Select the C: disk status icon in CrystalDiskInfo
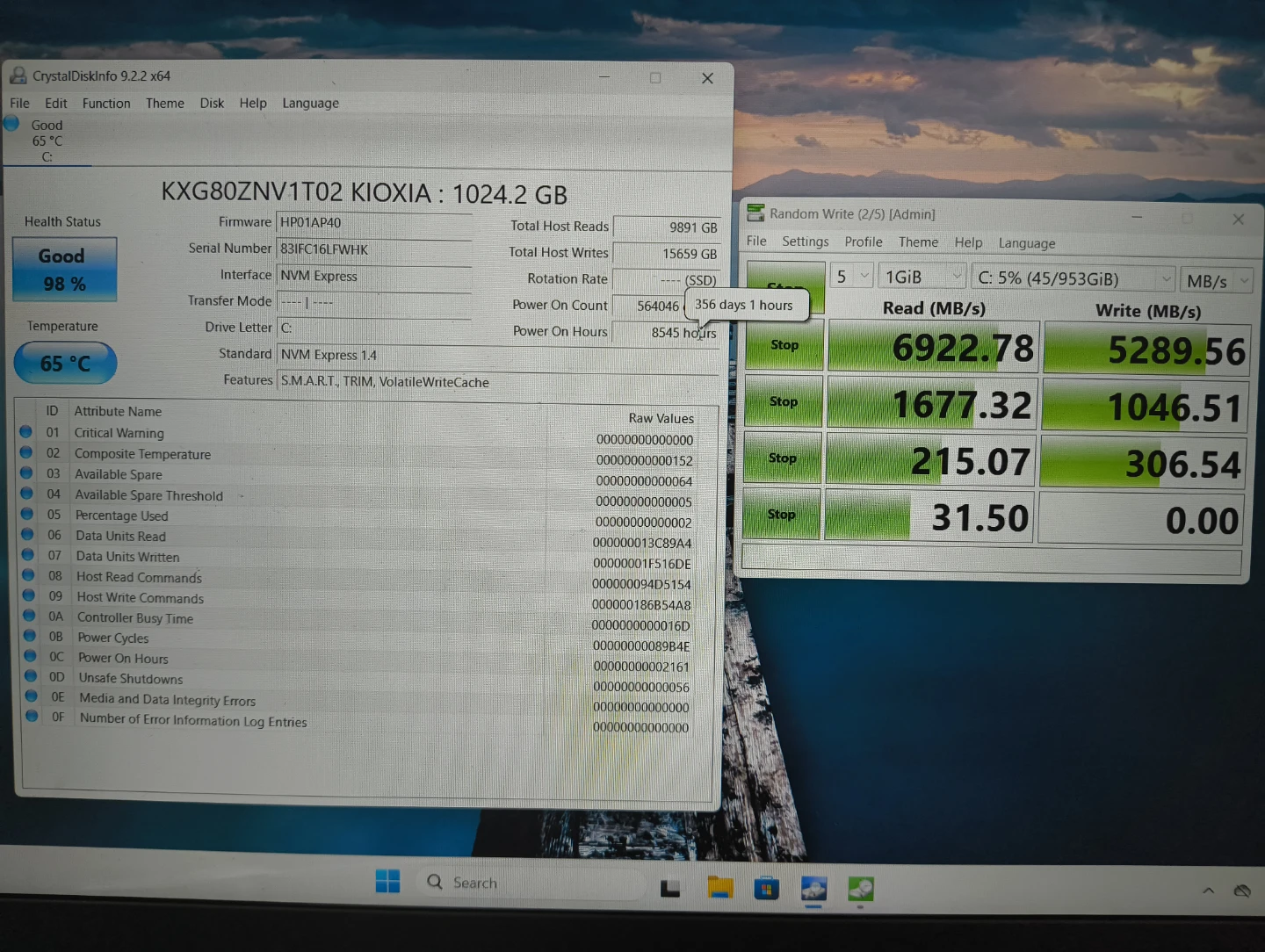 point(11,124)
